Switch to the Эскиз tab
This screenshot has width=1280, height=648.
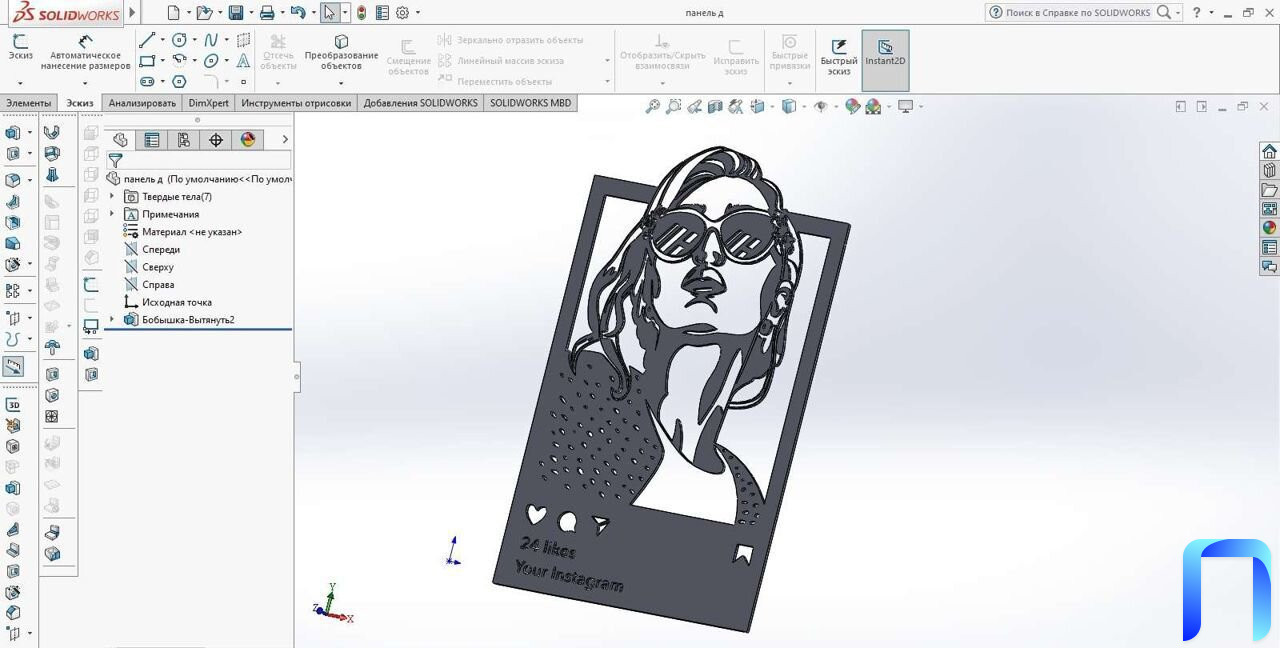[x=80, y=103]
